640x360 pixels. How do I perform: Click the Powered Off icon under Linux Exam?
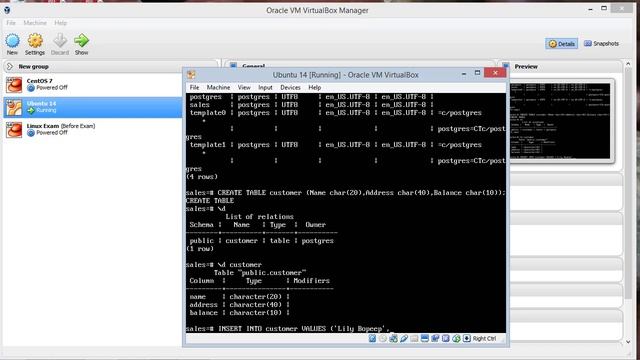(31, 133)
